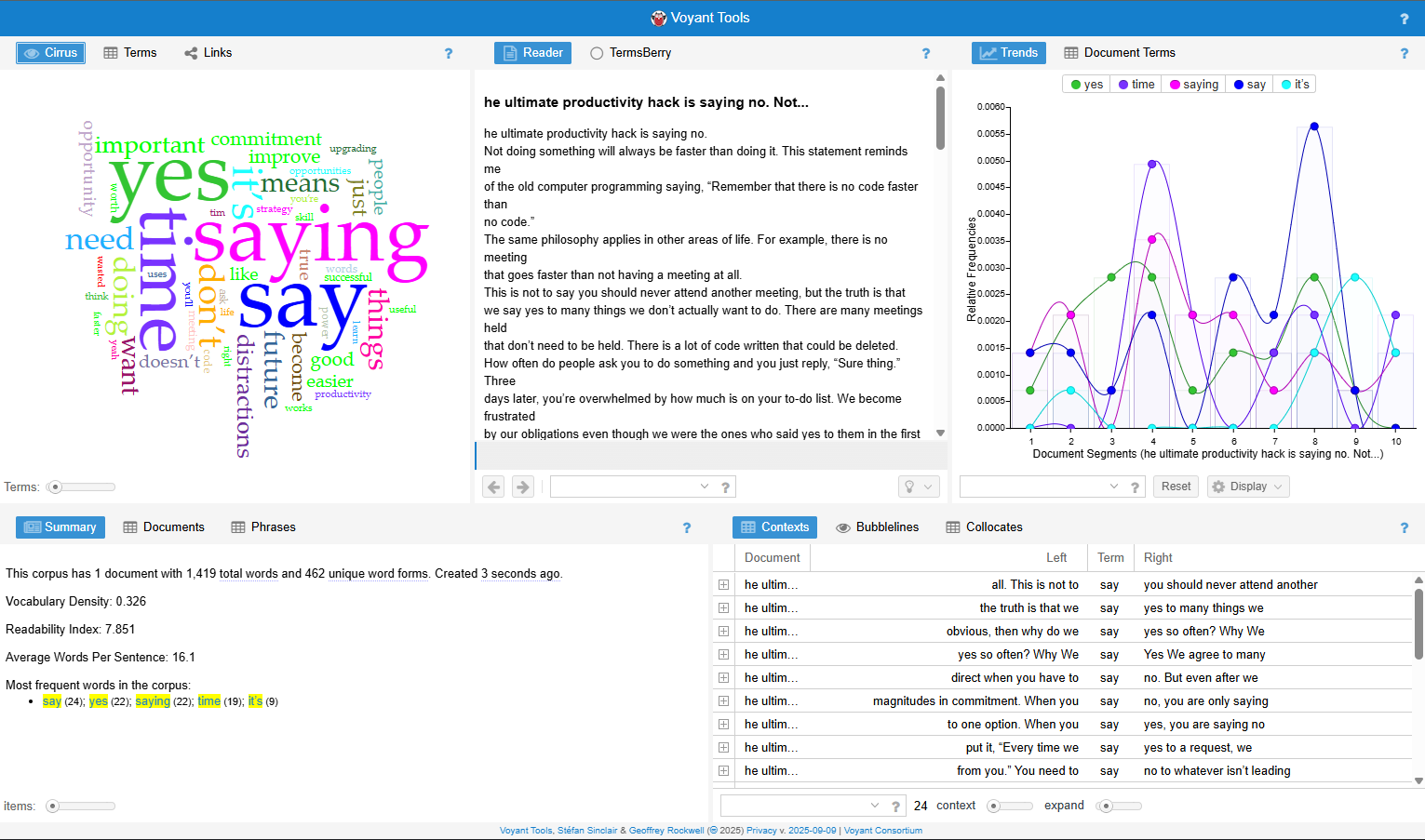Toggle the 'saying' series in Trends legend
The width and height of the screenshot is (1425, 840).
1193,85
